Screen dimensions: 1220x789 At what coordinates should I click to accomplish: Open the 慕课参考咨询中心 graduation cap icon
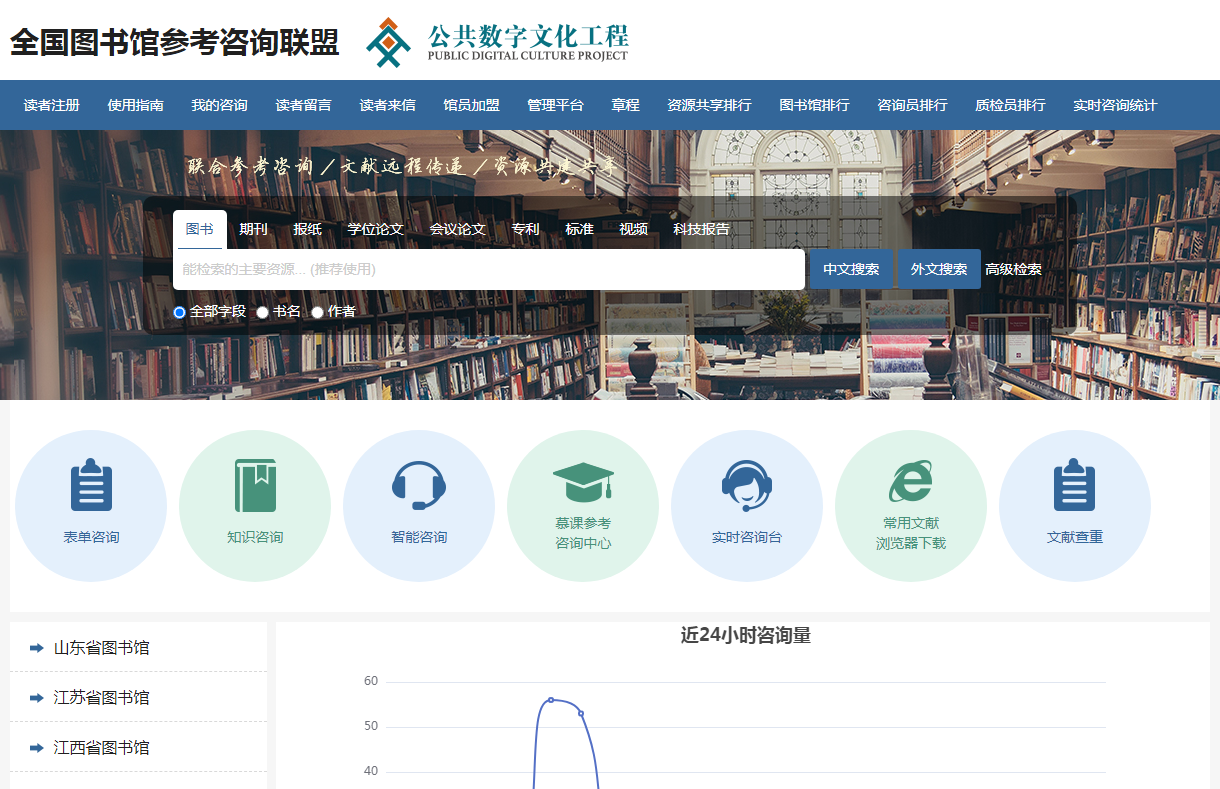tap(583, 505)
